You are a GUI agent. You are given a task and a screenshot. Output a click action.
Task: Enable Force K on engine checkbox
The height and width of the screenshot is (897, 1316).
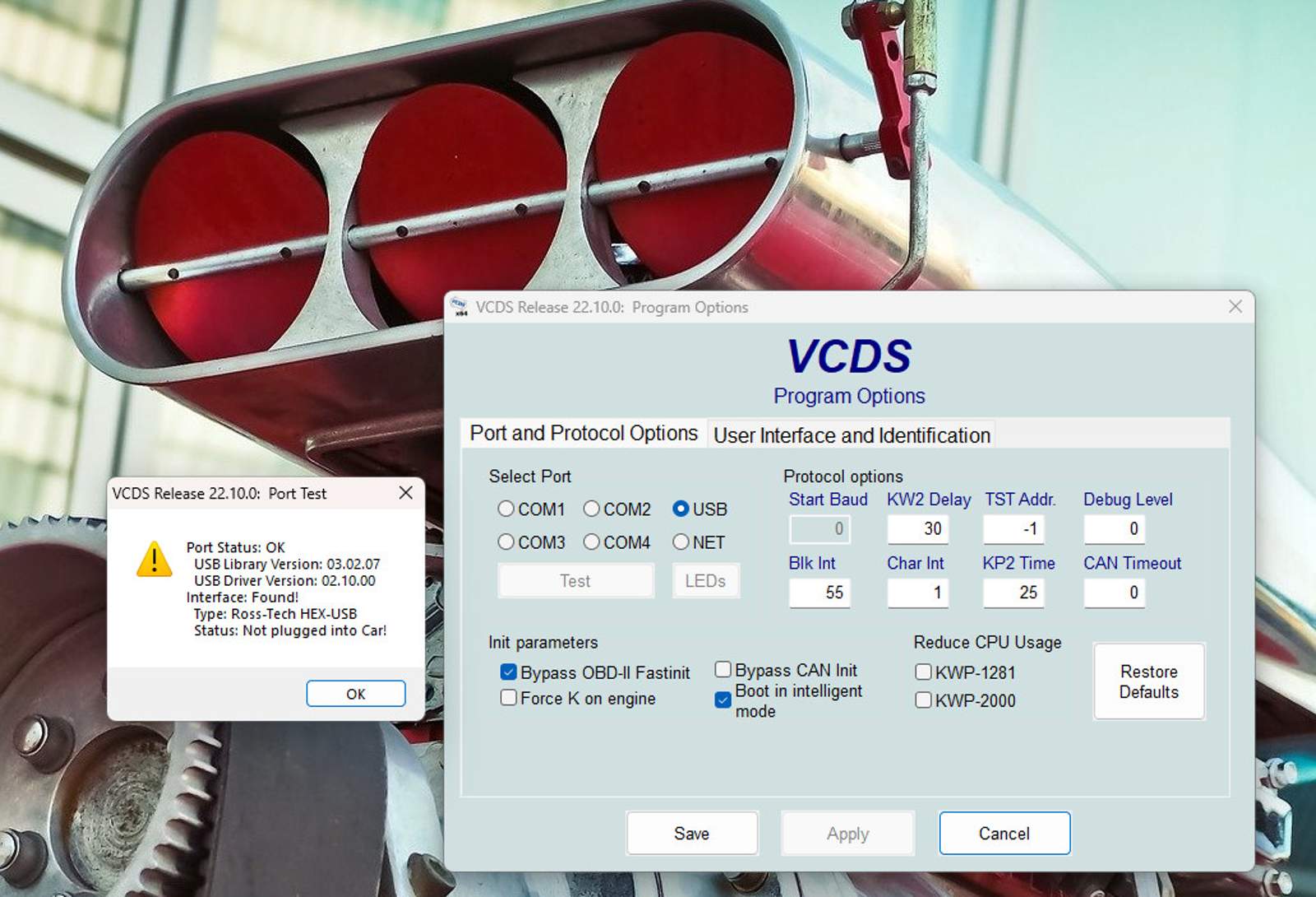[508, 697]
